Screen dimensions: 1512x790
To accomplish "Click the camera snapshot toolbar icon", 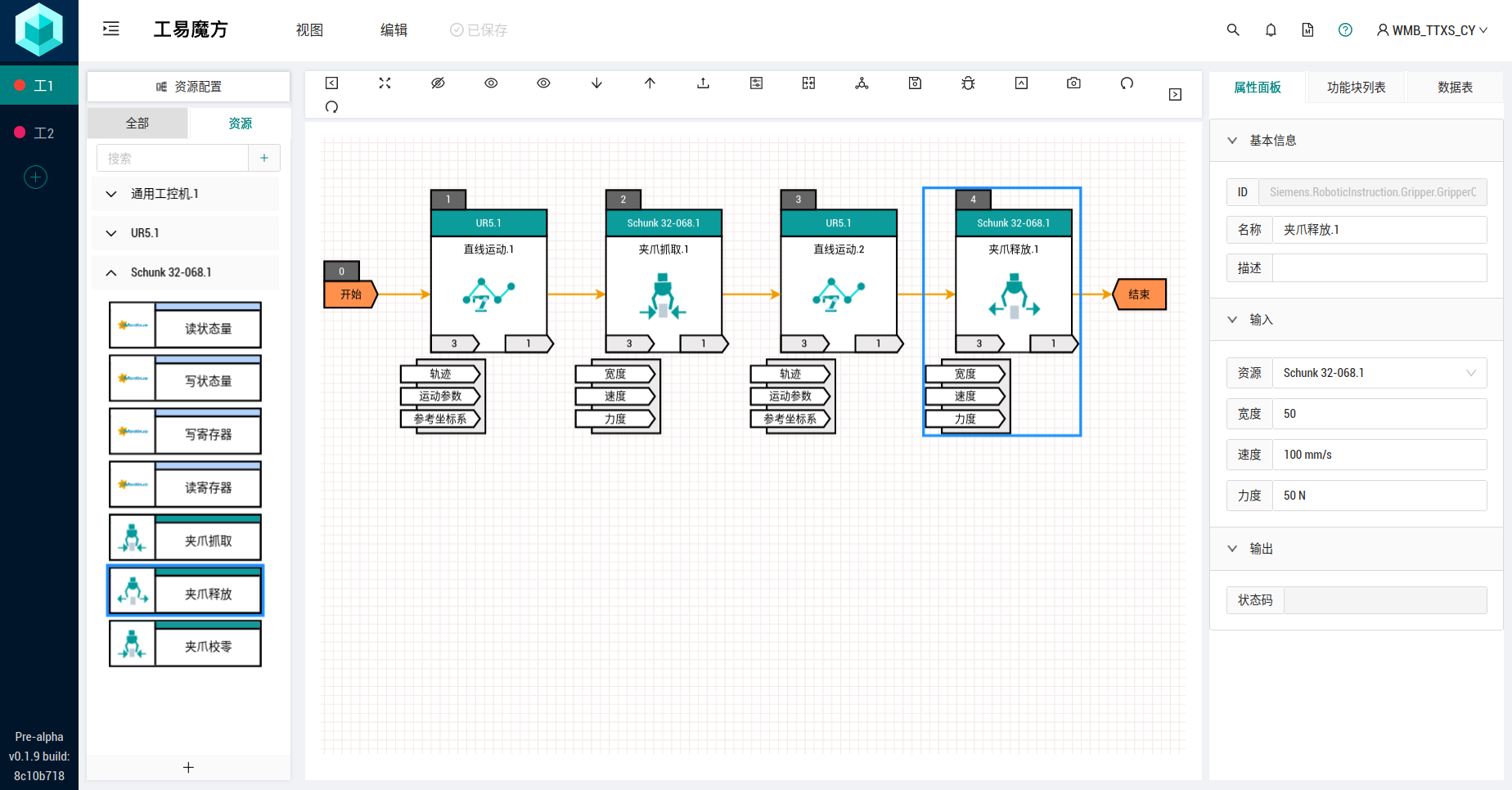I will [x=1073, y=83].
